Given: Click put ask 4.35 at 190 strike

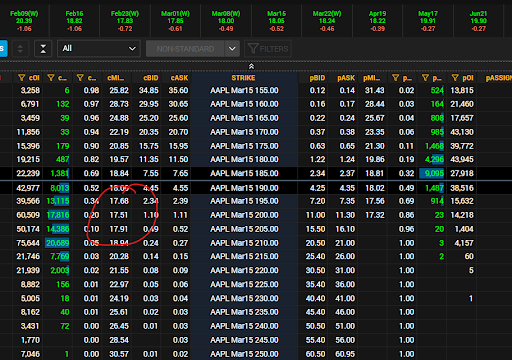Looking at the screenshot, I should (347, 188).
